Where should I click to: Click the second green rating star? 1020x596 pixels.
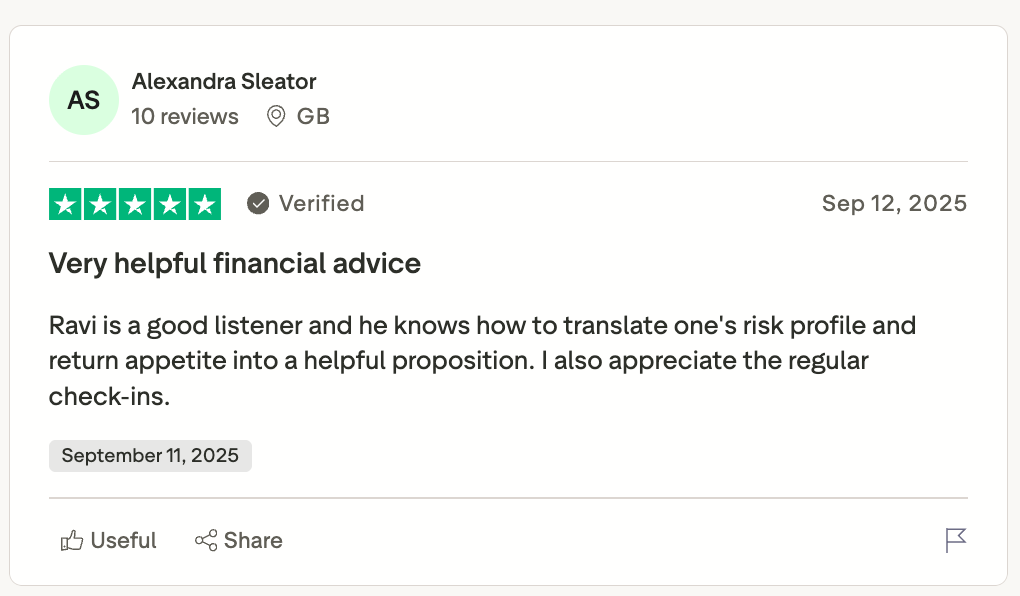(x=100, y=204)
